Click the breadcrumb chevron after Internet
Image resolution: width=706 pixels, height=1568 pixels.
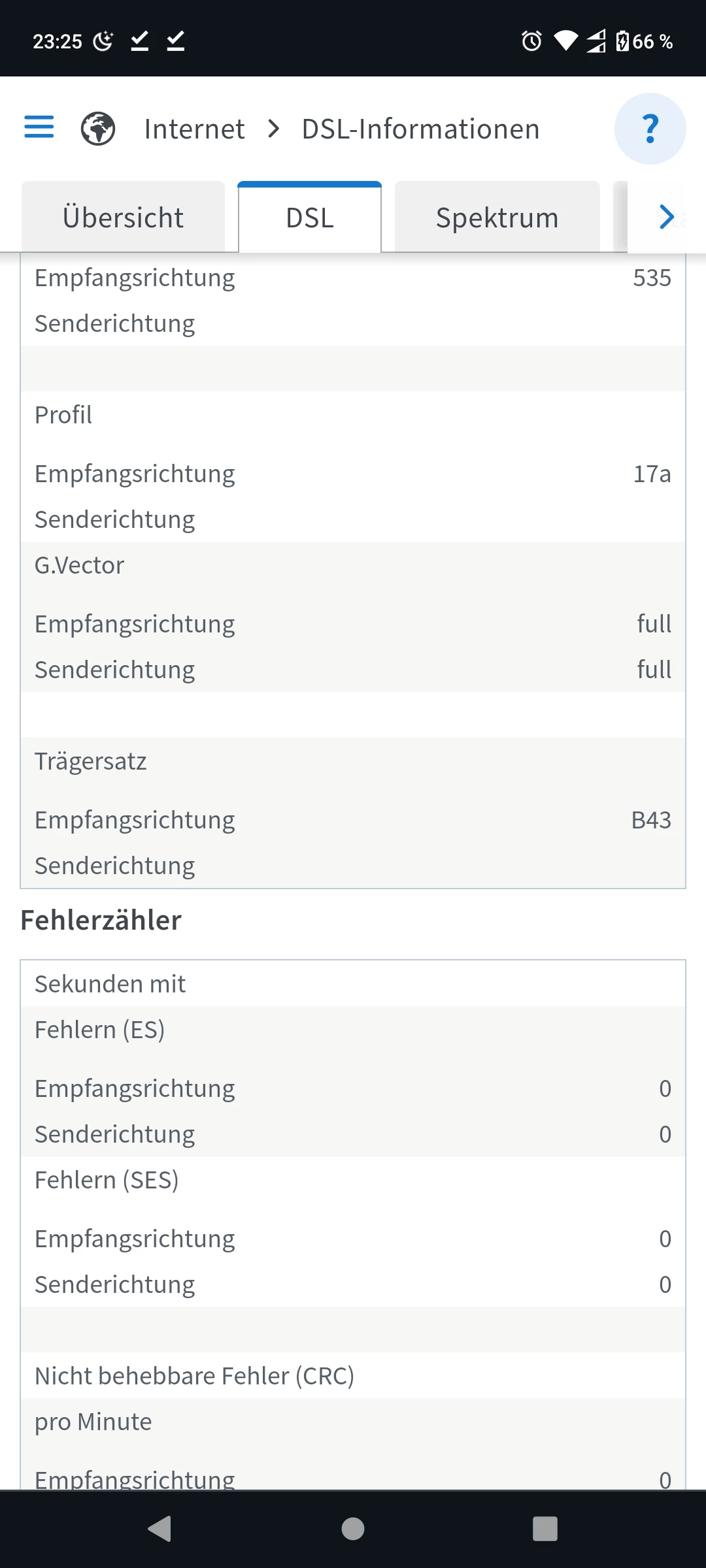274,129
